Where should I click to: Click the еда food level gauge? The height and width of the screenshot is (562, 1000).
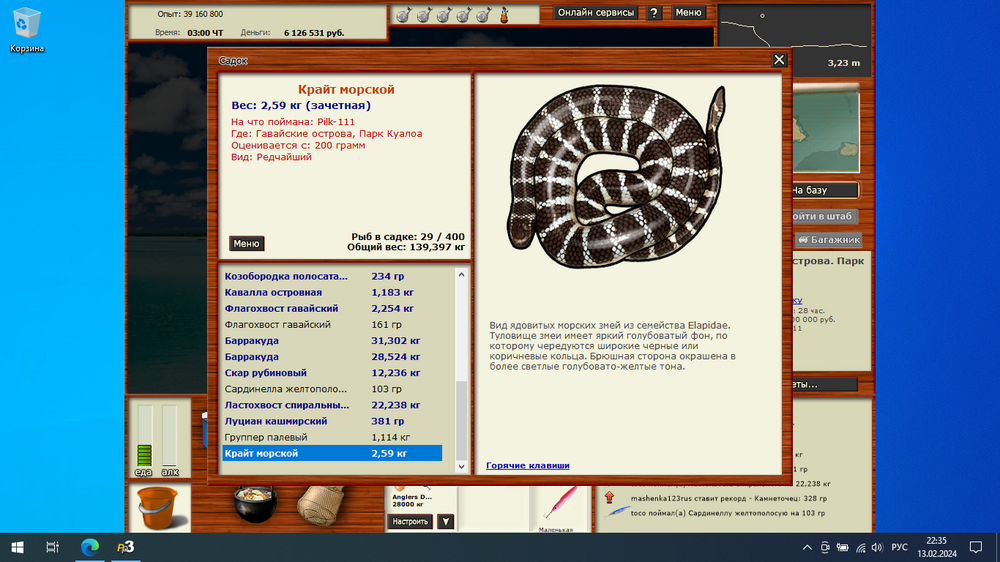tap(145, 436)
